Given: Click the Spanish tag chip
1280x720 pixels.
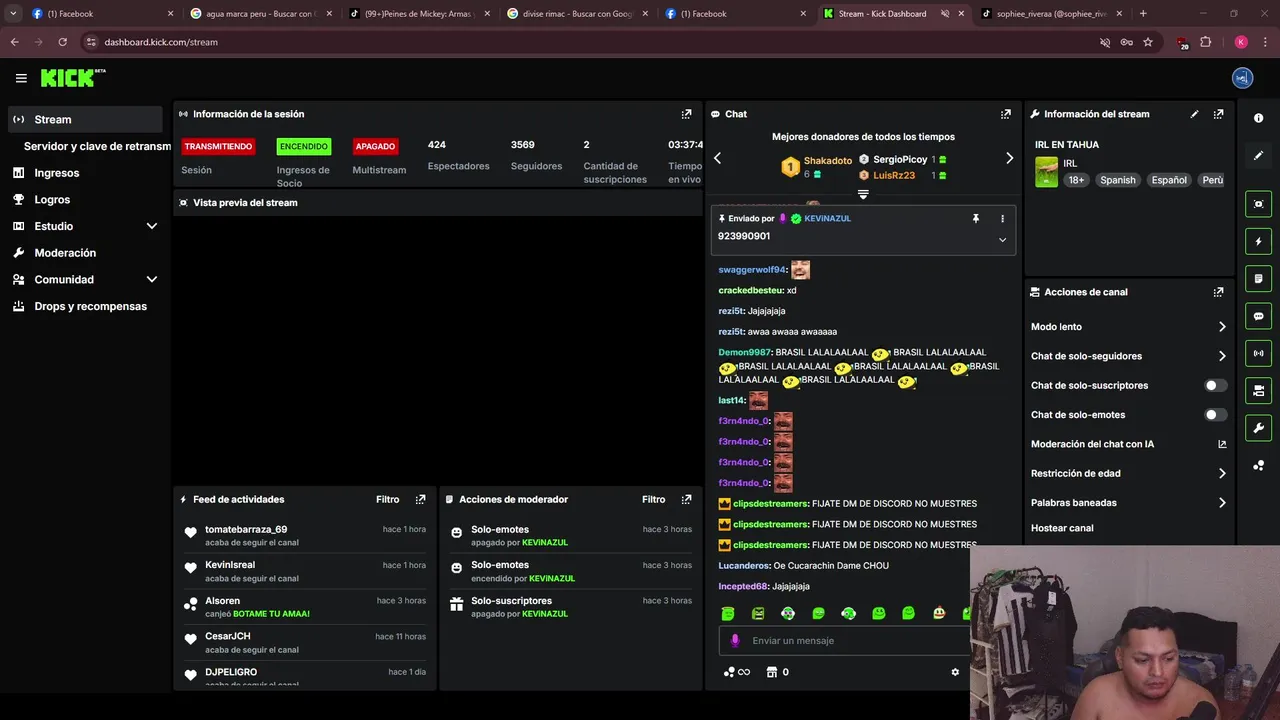Looking at the screenshot, I should 1118,180.
